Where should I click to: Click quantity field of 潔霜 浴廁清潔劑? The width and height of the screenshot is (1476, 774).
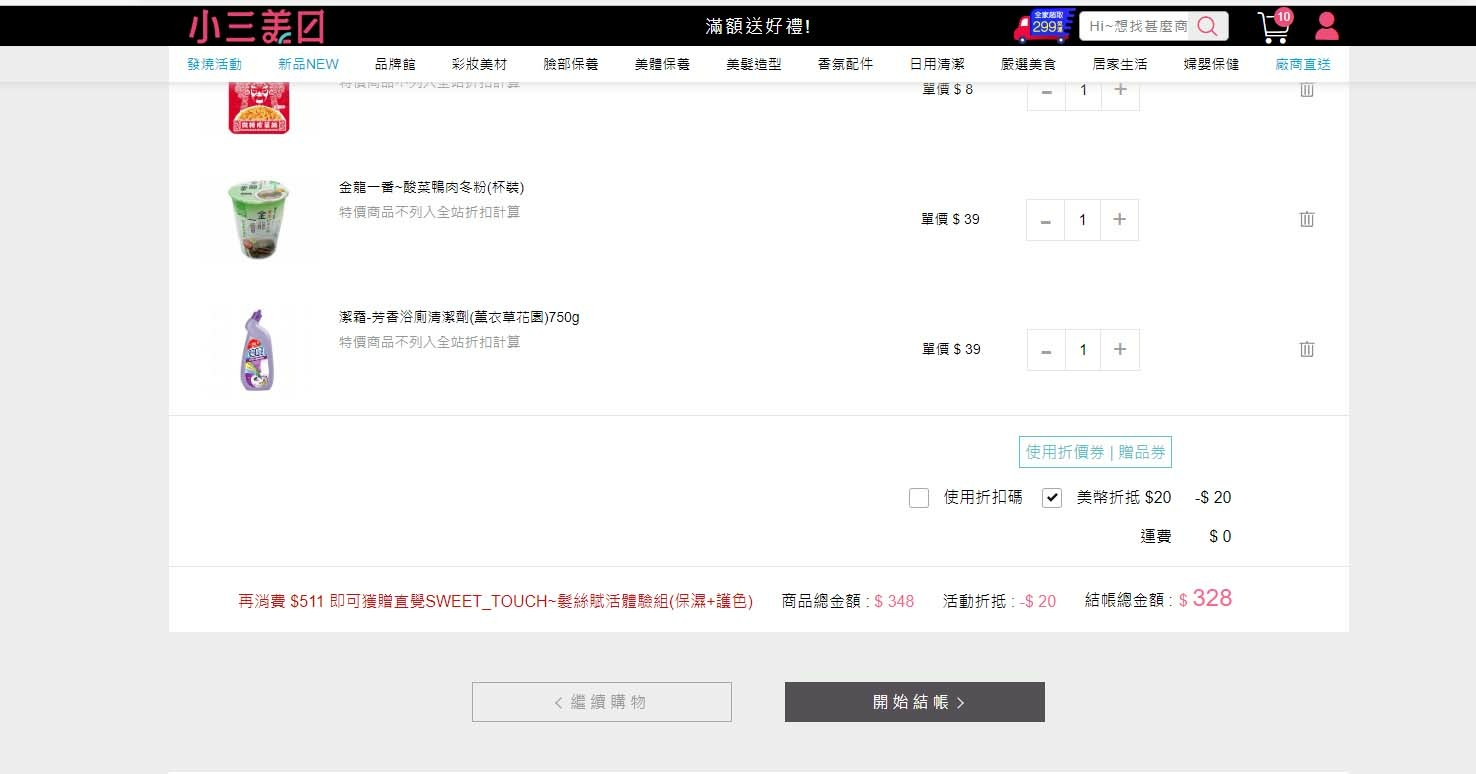pos(1083,350)
